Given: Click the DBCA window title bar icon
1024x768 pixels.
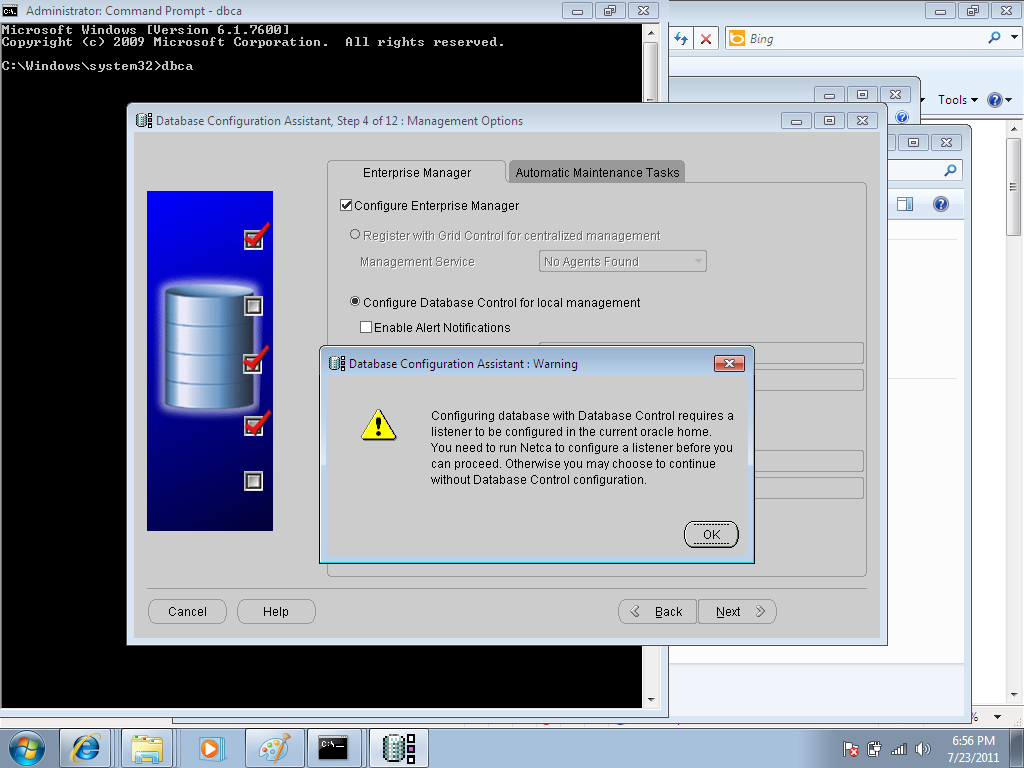Looking at the screenshot, I should pos(144,121).
